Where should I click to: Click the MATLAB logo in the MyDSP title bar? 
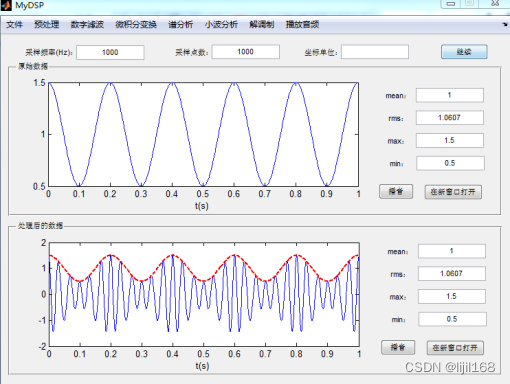click(6, 5)
